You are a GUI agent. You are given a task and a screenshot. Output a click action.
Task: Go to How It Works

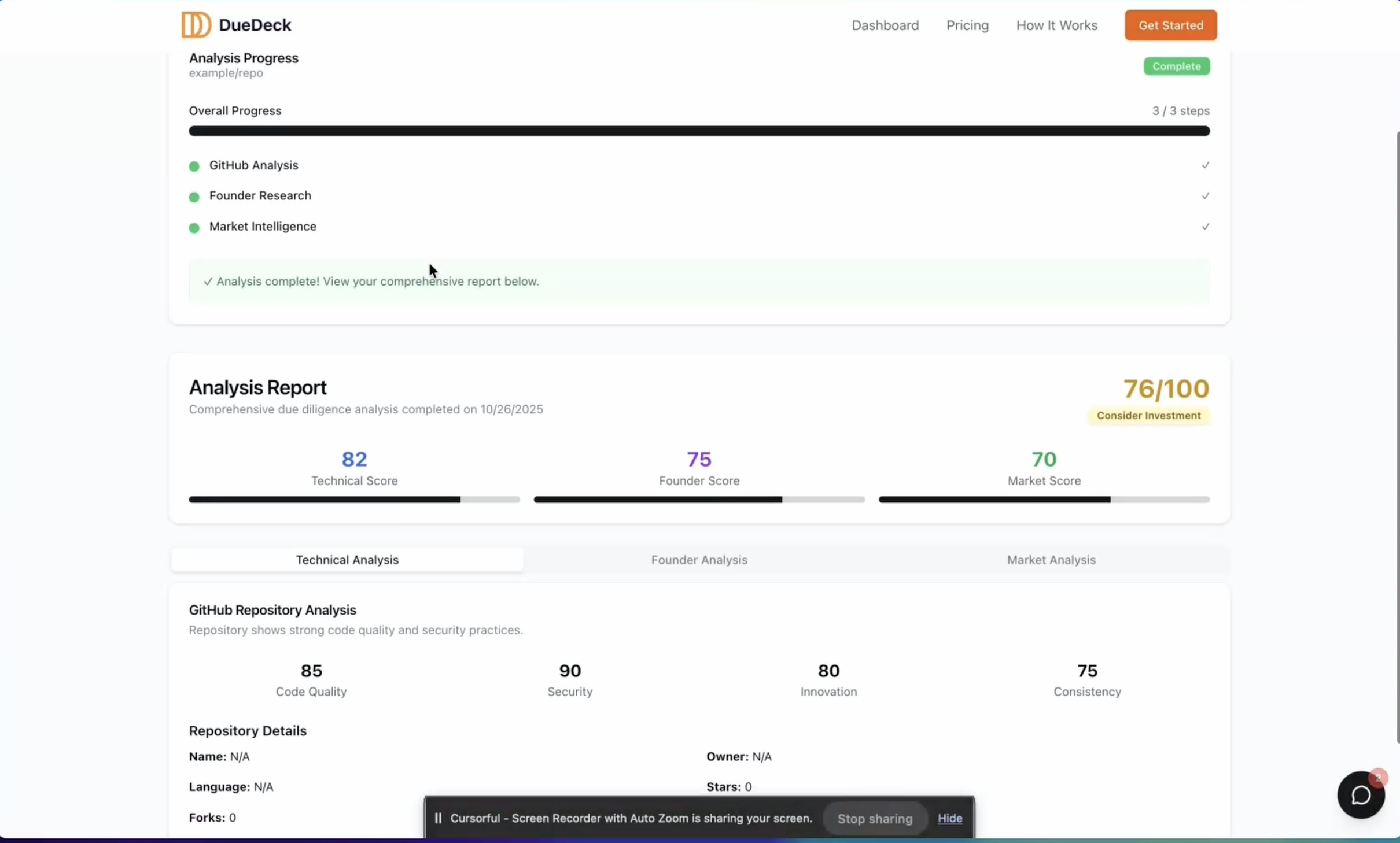point(1056,25)
